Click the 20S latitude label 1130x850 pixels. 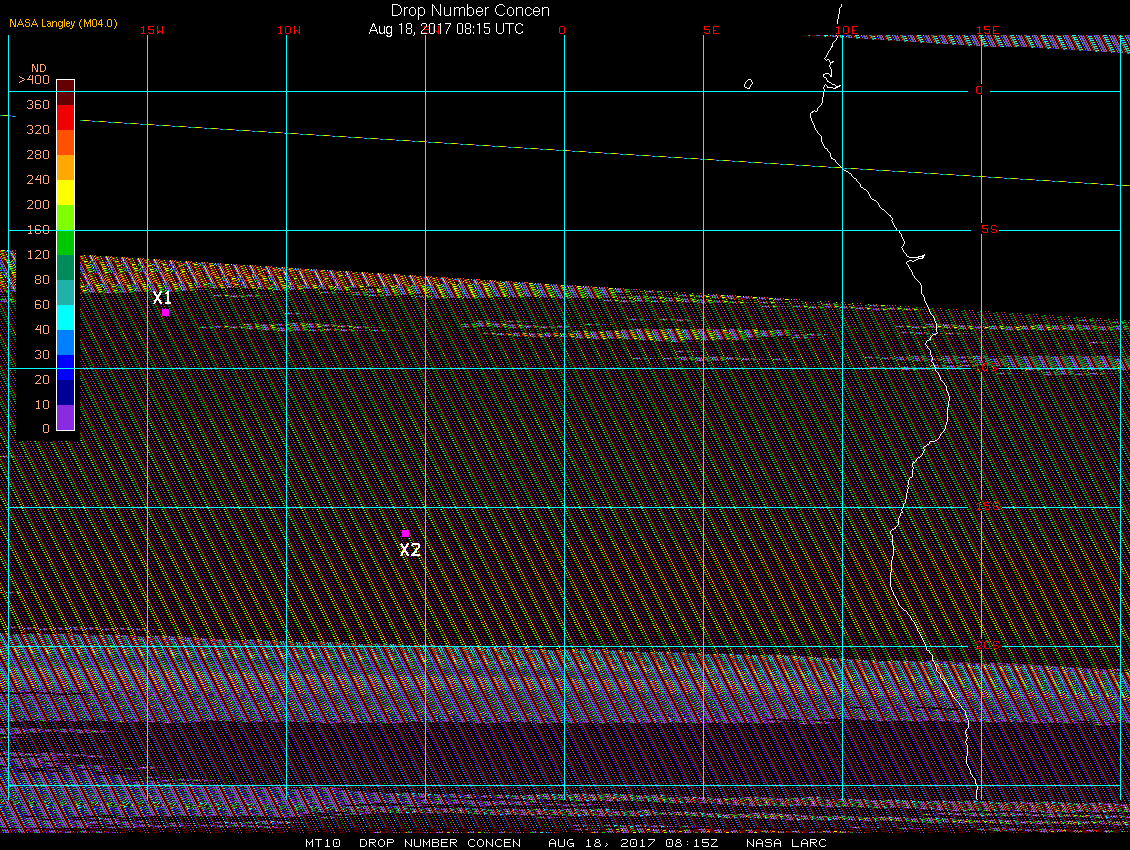point(988,645)
